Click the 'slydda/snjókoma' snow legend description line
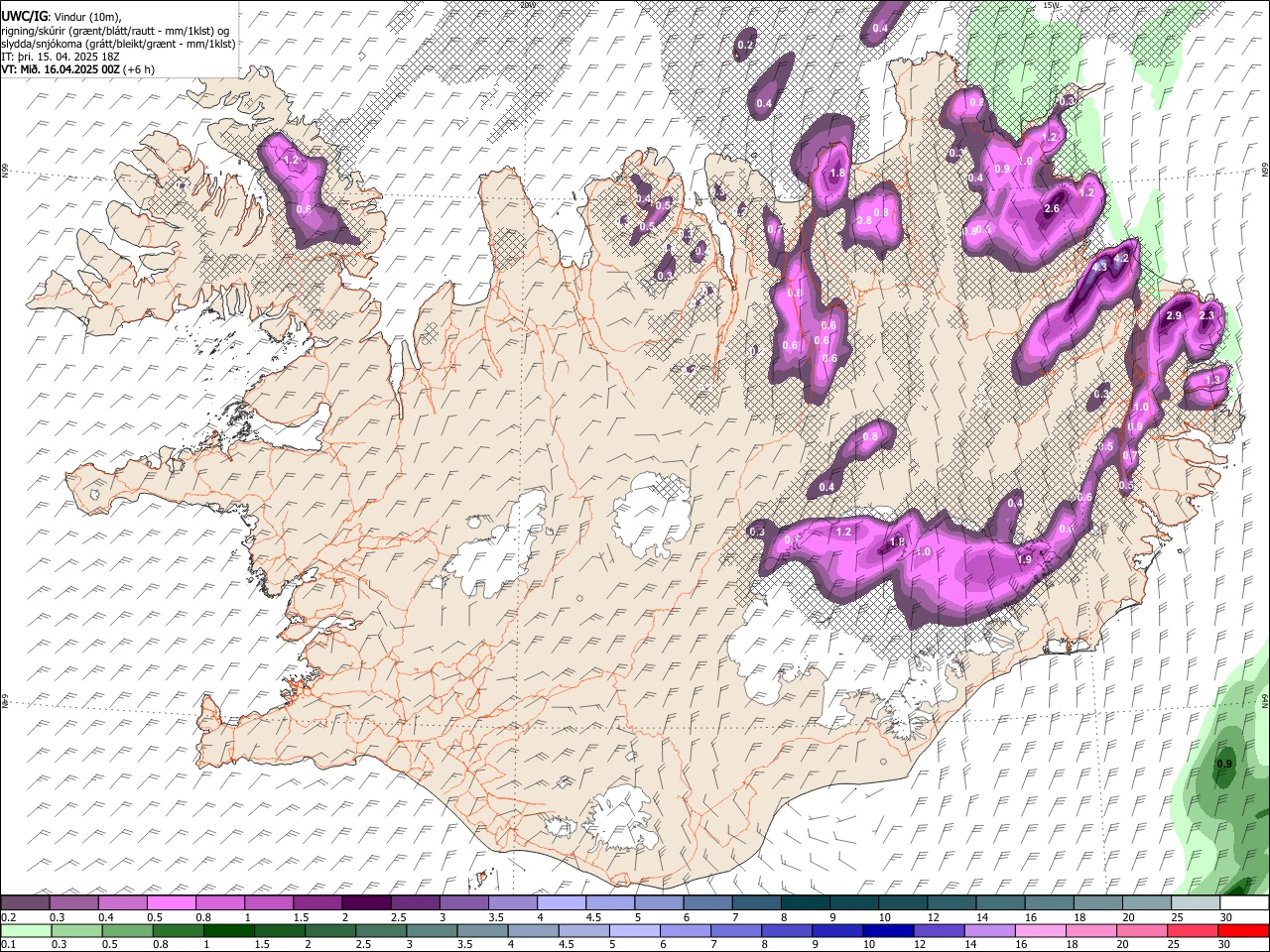This screenshot has width=1270, height=952. [118, 44]
